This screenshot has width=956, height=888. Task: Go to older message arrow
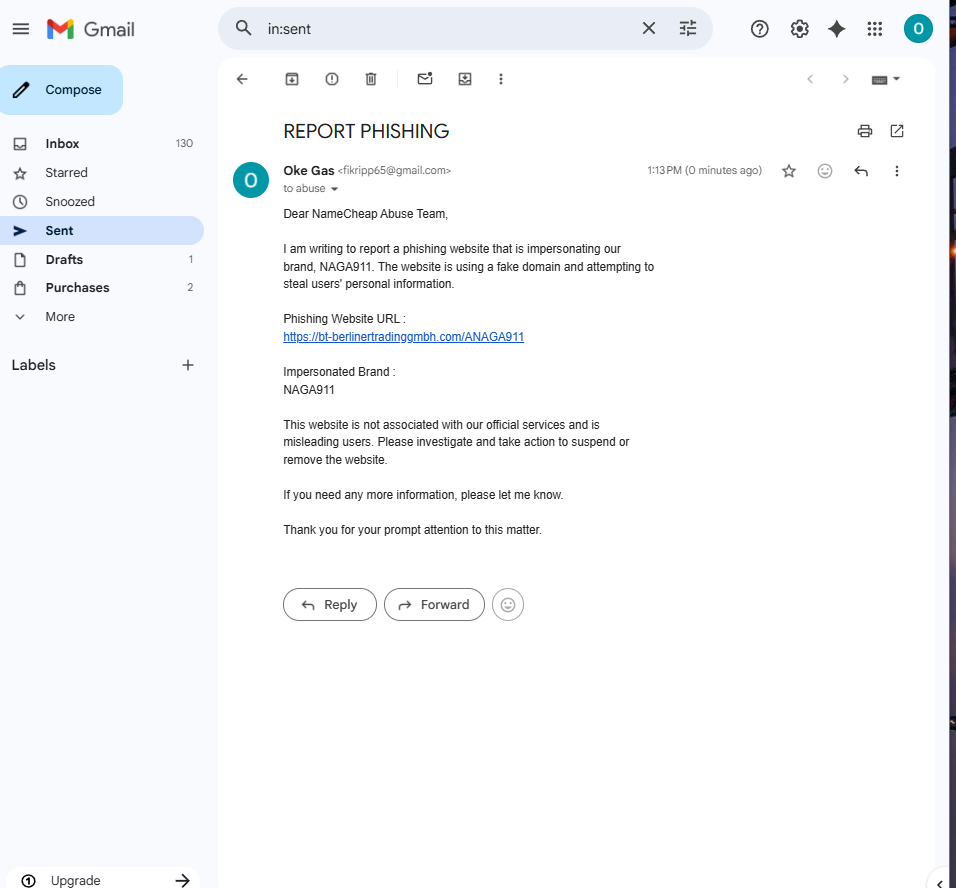(845, 79)
